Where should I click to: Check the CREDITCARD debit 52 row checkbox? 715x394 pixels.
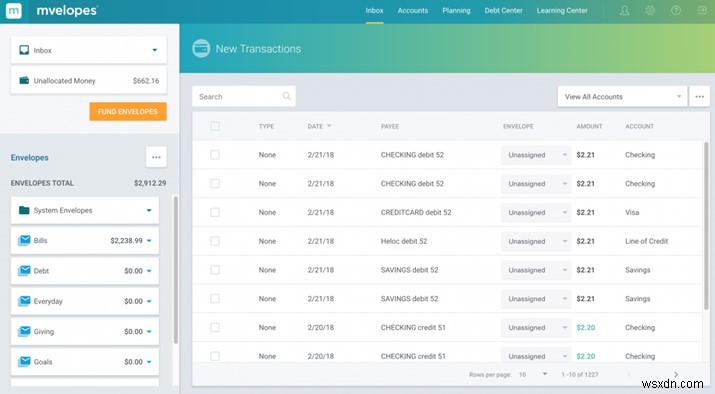[x=215, y=213]
